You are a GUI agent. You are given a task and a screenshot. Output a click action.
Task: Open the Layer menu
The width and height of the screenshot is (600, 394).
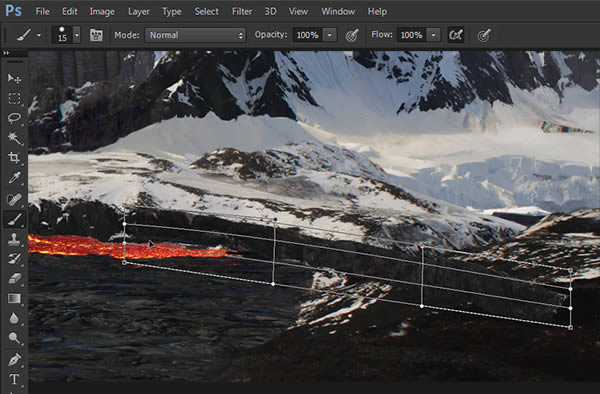[x=139, y=11]
